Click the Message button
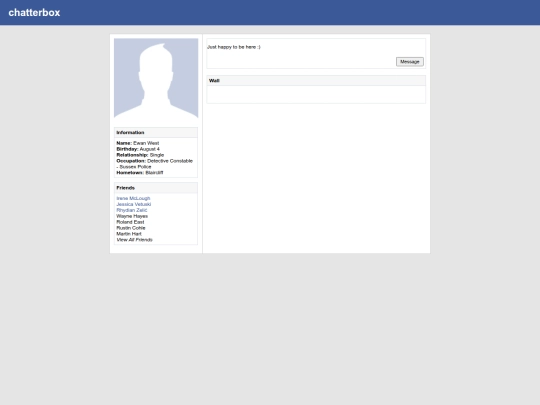 409,62
